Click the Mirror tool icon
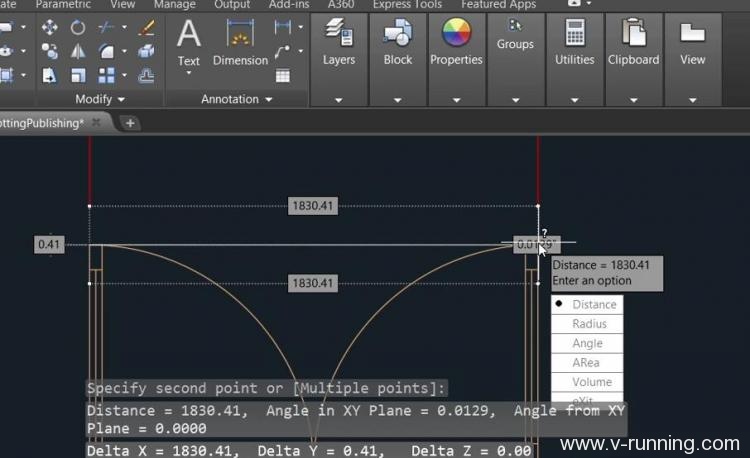Screen dimensions: 750x458 pos(78,51)
